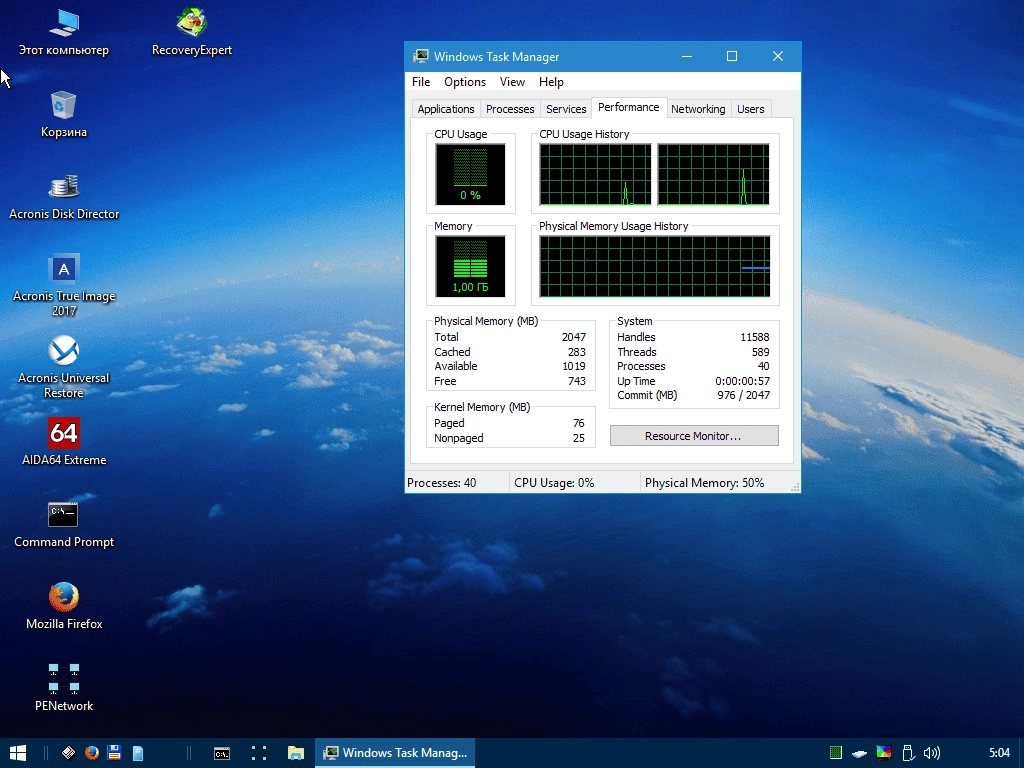Open the View menu
This screenshot has height=768, width=1024.
coord(512,82)
